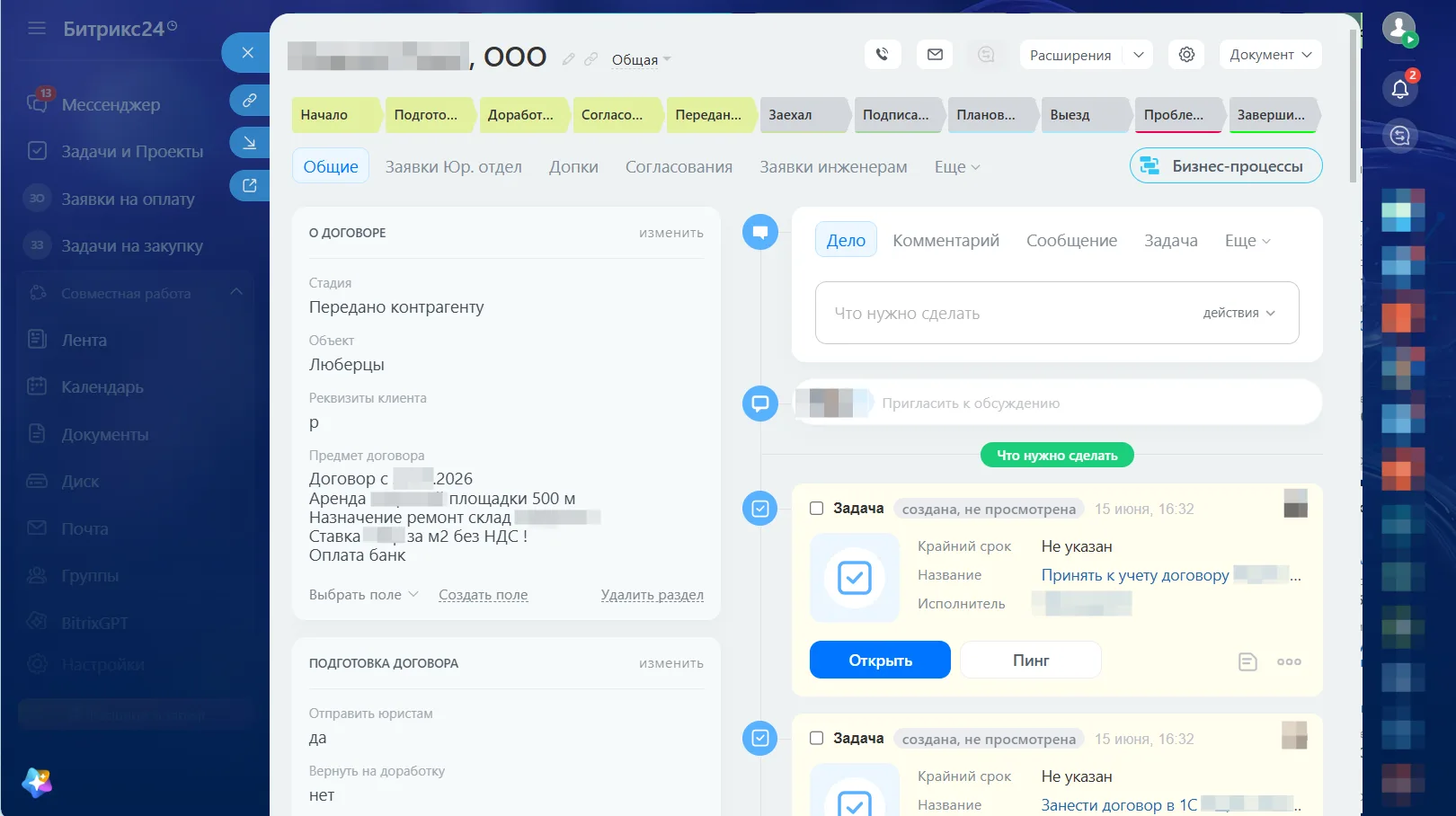Viewport: 1456px width, 816px height.
Task: Open the Документы sidebar icon
Action: pos(37,434)
